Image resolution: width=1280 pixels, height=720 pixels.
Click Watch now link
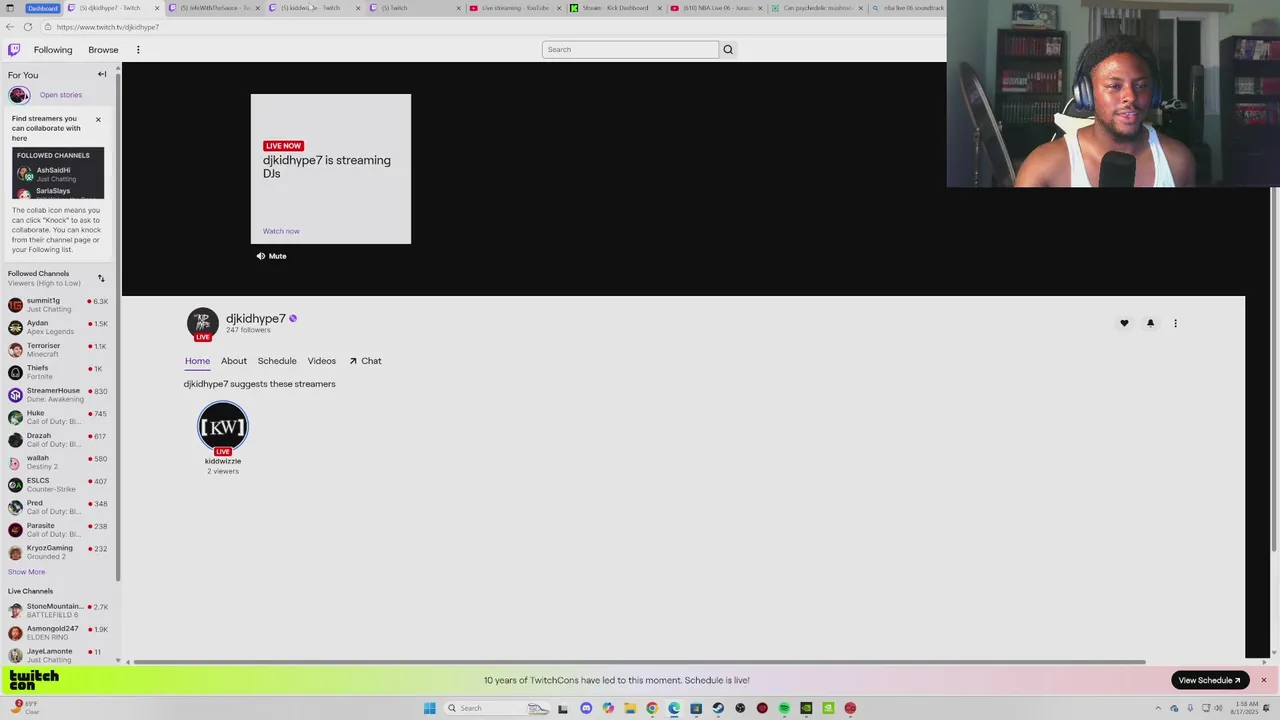(281, 231)
